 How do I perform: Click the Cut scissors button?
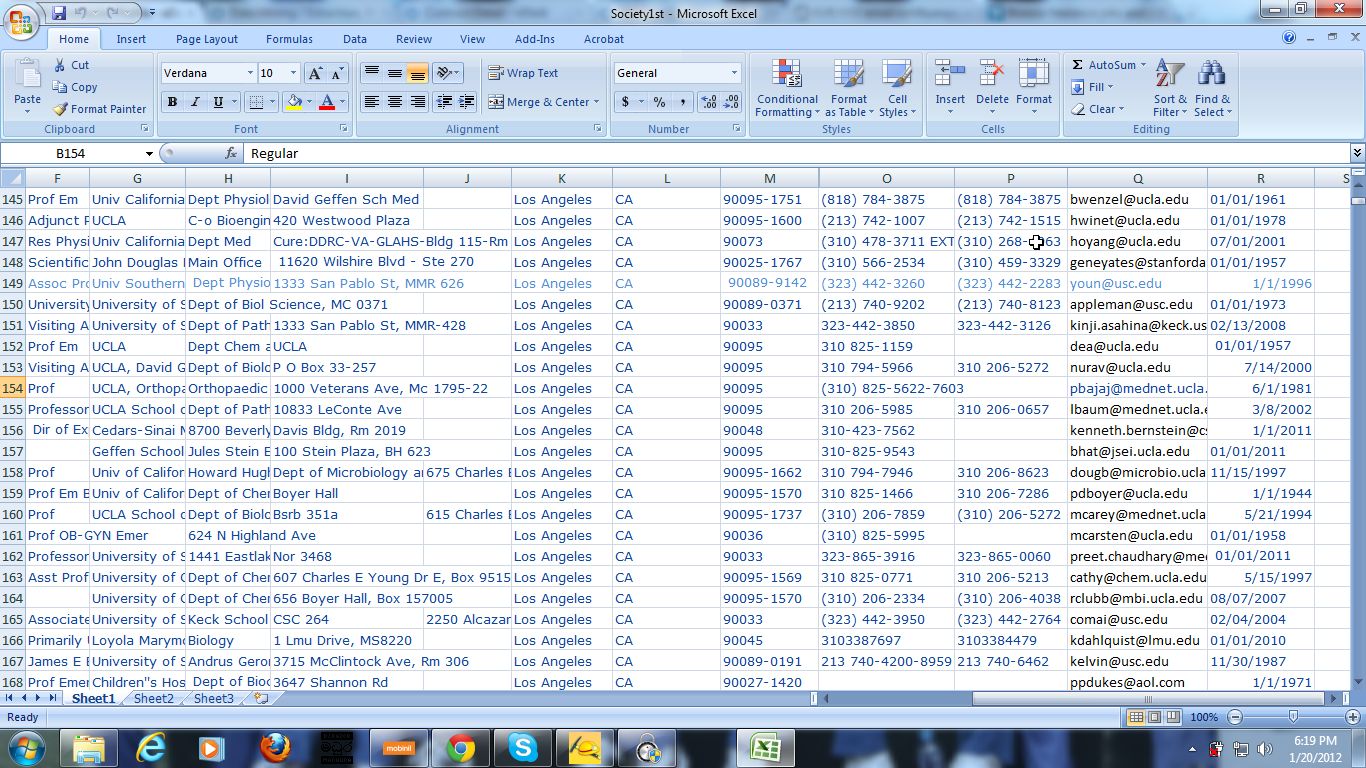(x=72, y=65)
